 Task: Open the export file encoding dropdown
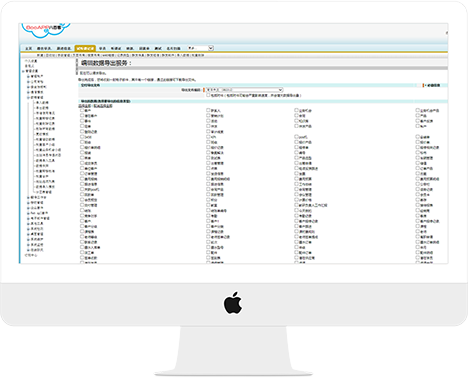tap(245, 90)
